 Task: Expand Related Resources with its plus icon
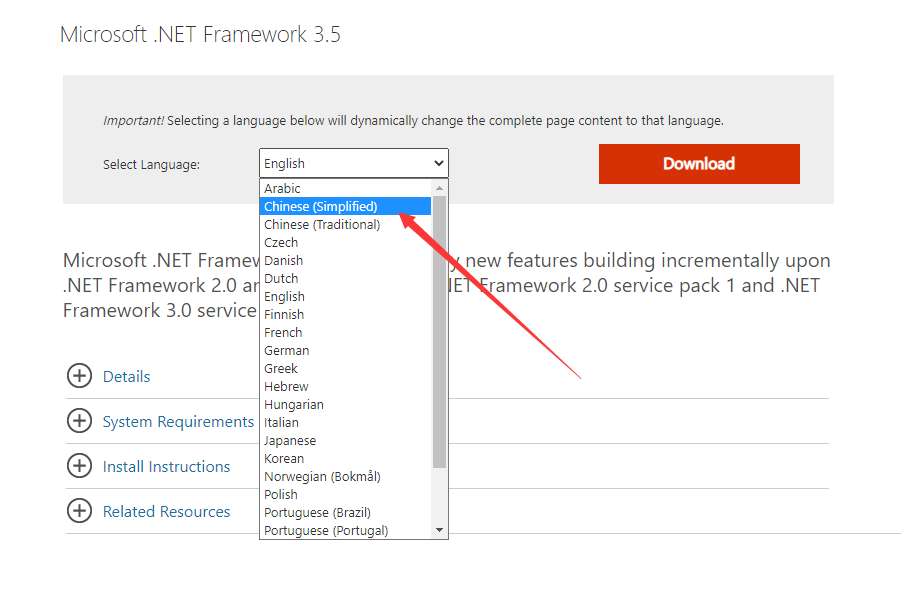pos(79,511)
